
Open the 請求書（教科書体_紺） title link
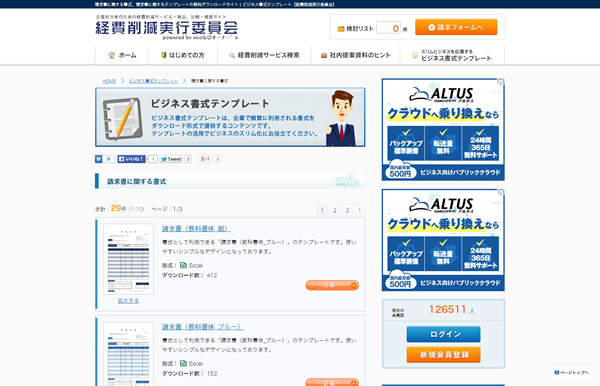pyautogui.click(x=196, y=229)
